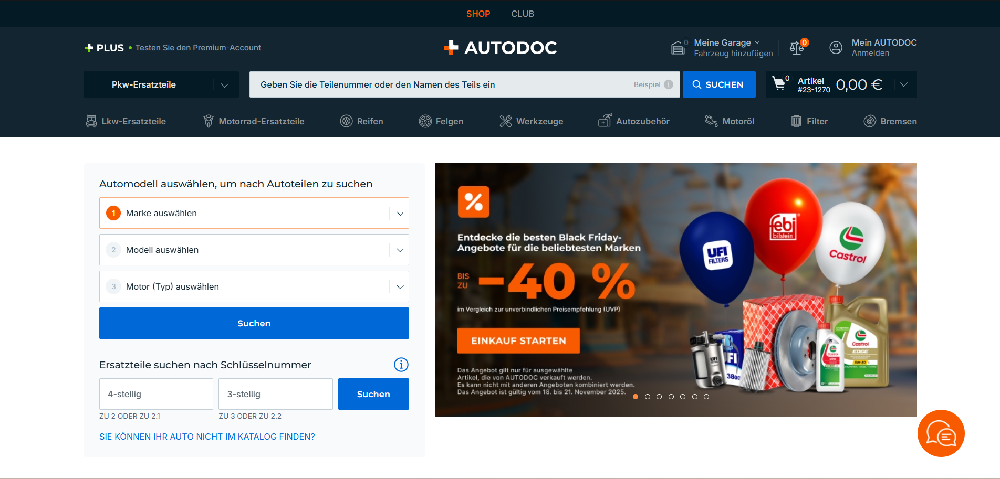Open the compare scales icon
The height and width of the screenshot is (479, 1000).
(797, 47)
